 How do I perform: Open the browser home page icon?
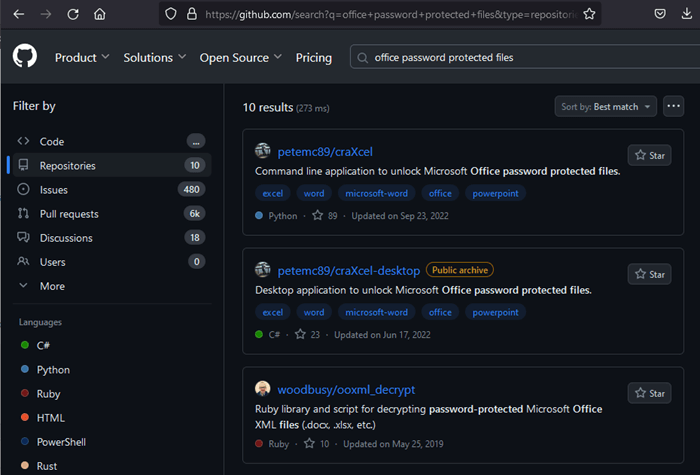click(100, 14)
